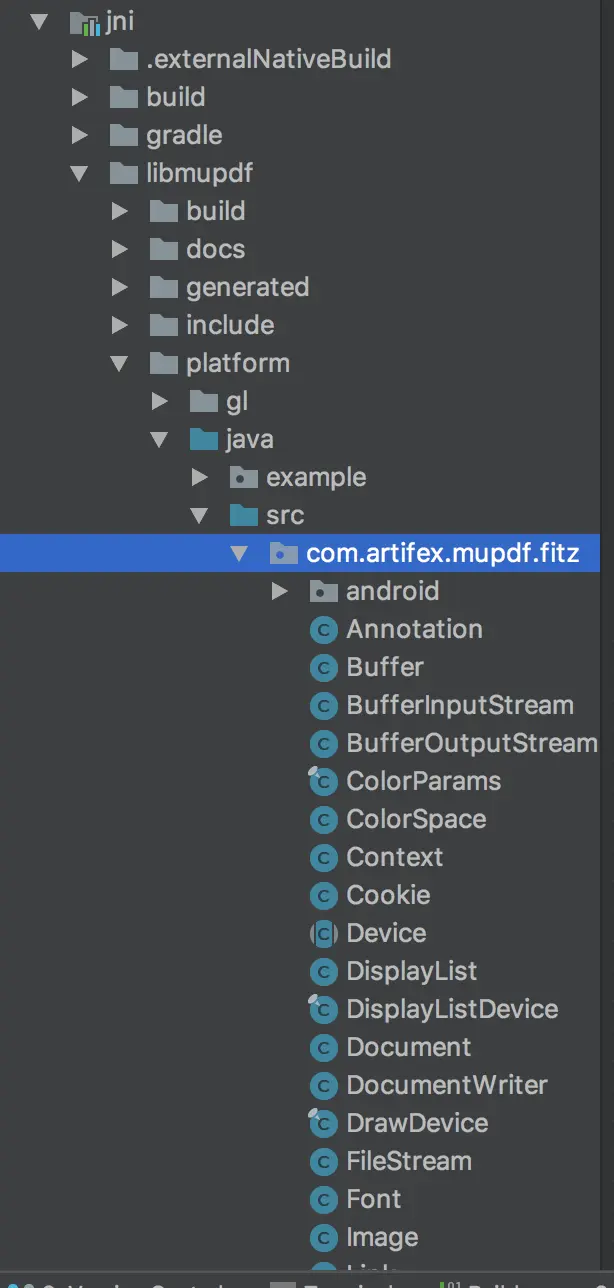This screenshot has width=614, height=1288.
Task: Click the DrawDevice class icon
Action: 323,1124
